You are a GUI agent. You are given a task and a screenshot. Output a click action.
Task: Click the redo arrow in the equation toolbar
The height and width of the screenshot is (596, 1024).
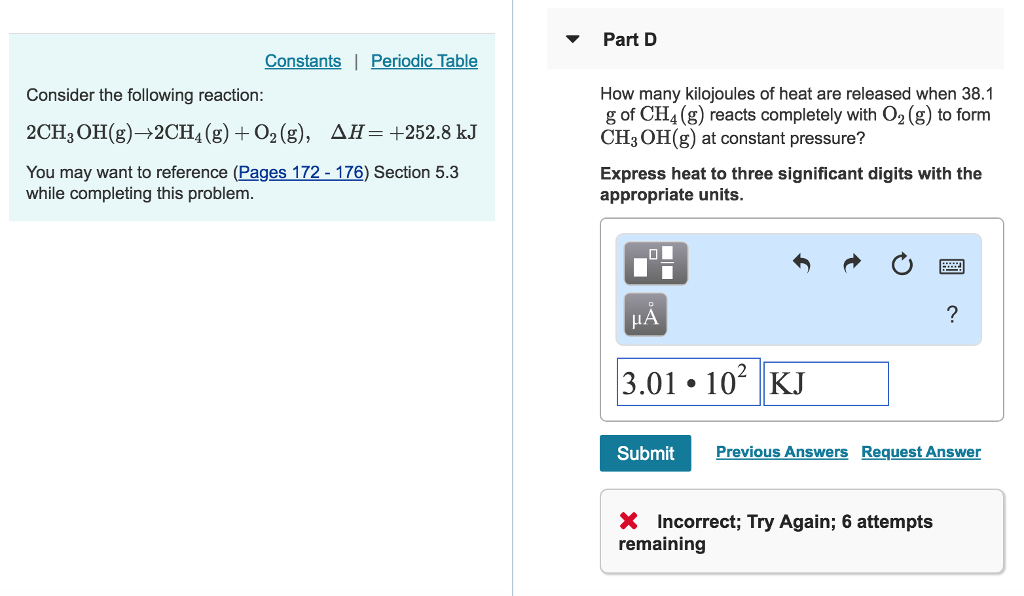[x=851, y=263]
